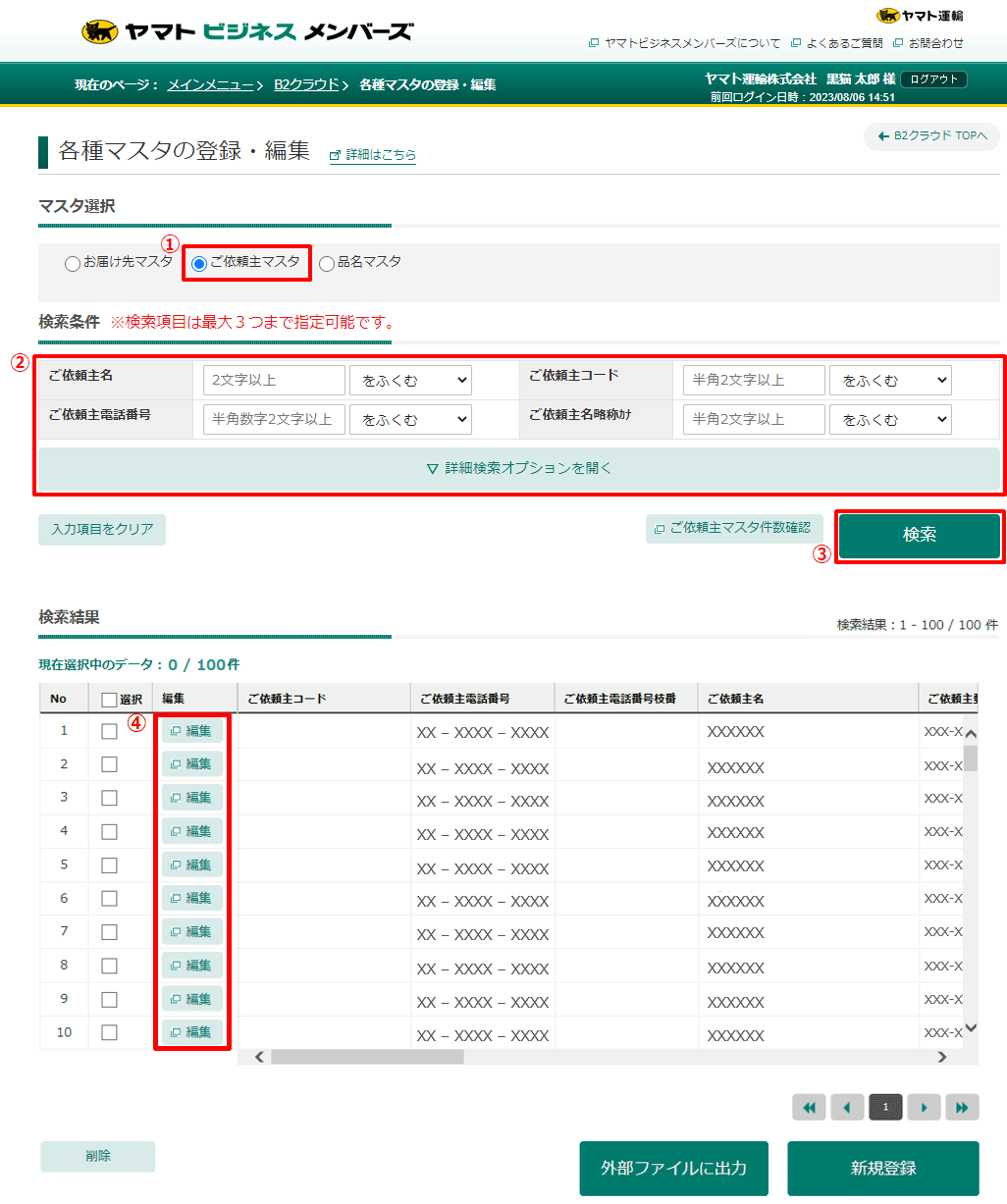Jump to the last results page
This screenshot has width=1007, height=1204.
tap(962, 1107)
